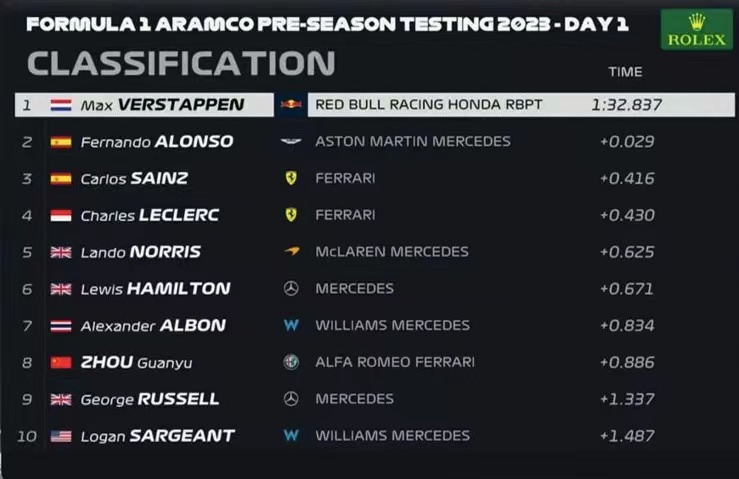Click the Spanish flag next to Alonso
The width and height of the screenshot is (739, 479).
click(61, 141)
